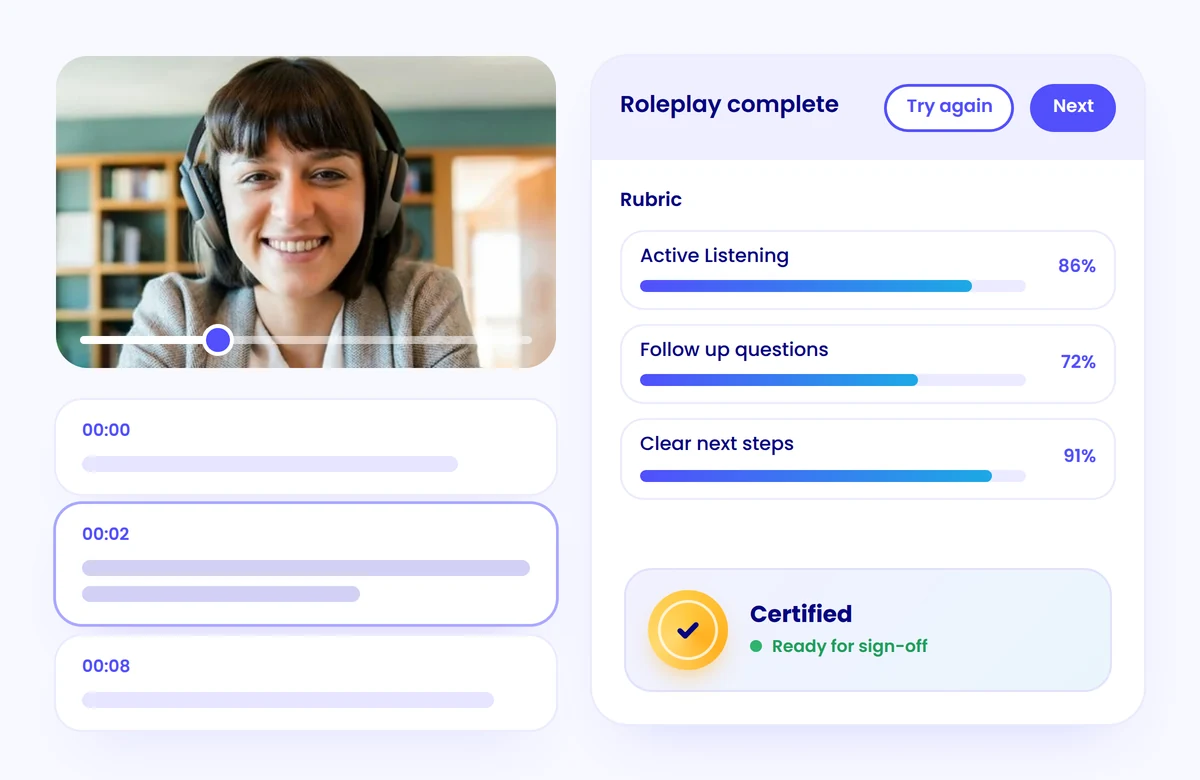The width and height of the screenshot is (1200, 780).
Task: Click the roleplay video thumbnail
Action: [x=306, y=212]
